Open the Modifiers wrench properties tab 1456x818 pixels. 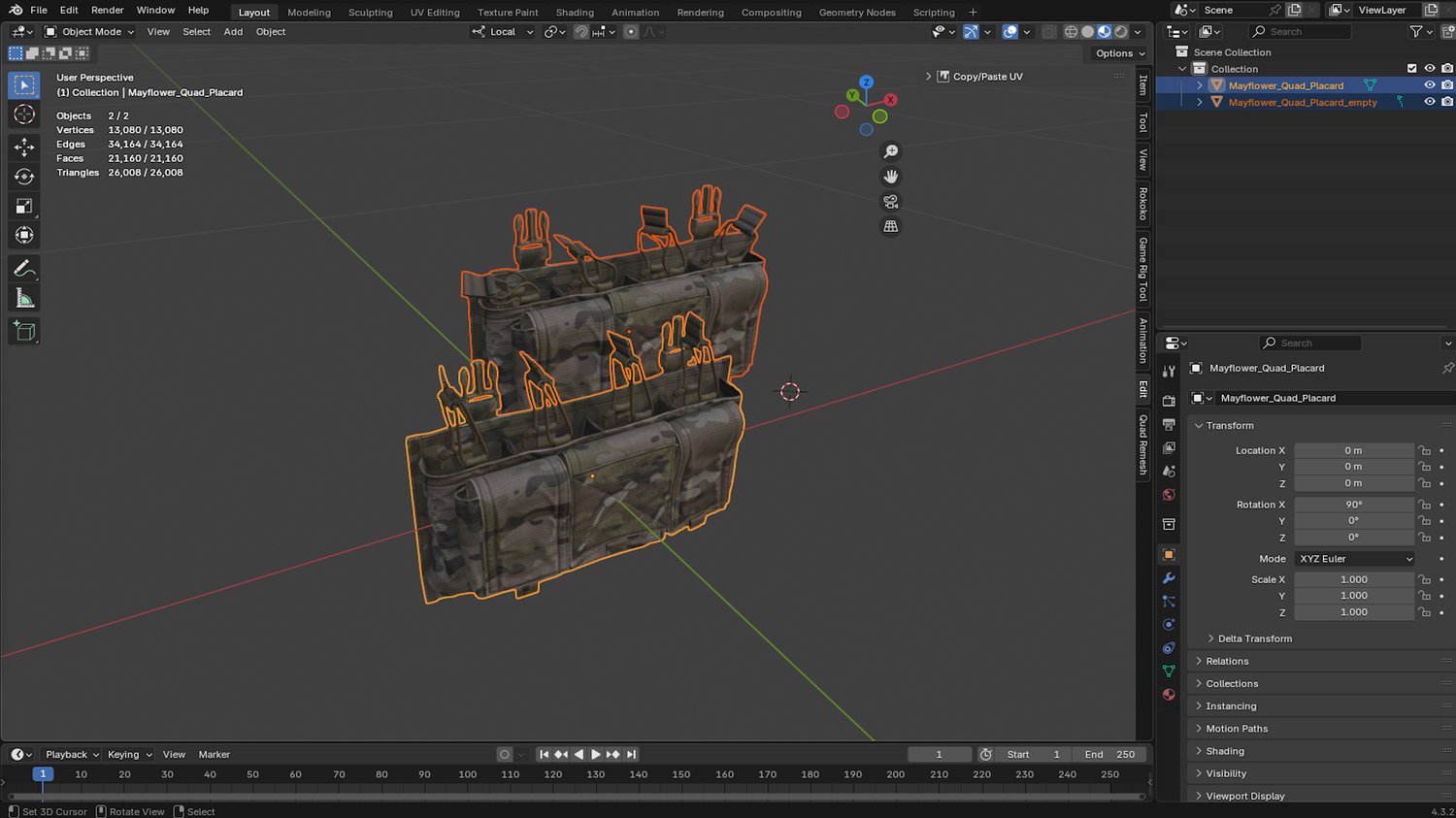point(1169,578)
